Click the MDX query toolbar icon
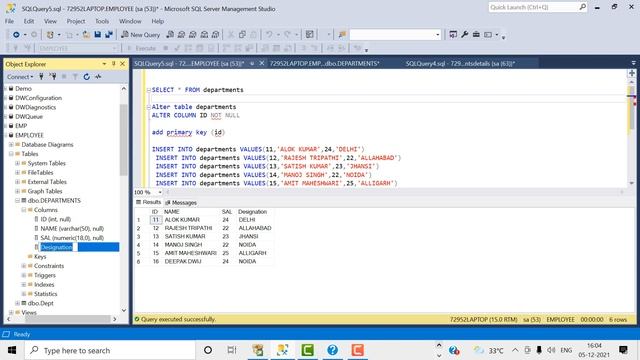 coord(181,35)
